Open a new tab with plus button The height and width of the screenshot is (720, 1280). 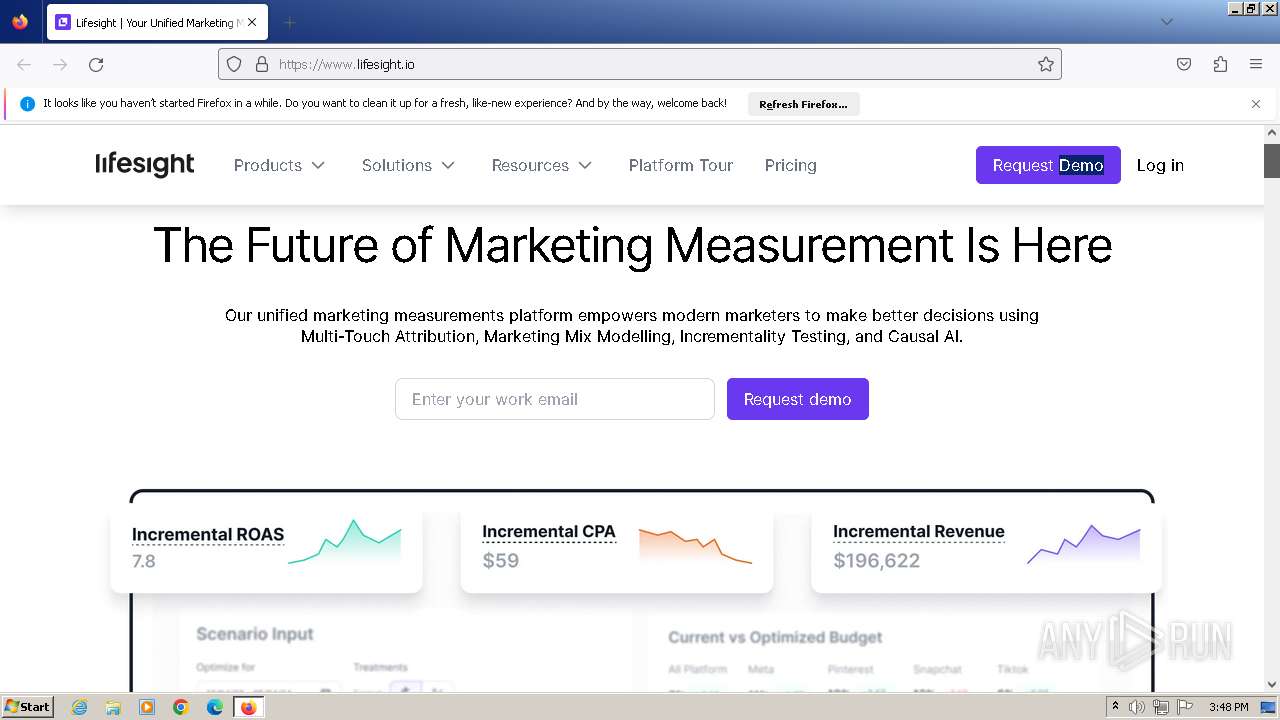click(x=289, y=22)
